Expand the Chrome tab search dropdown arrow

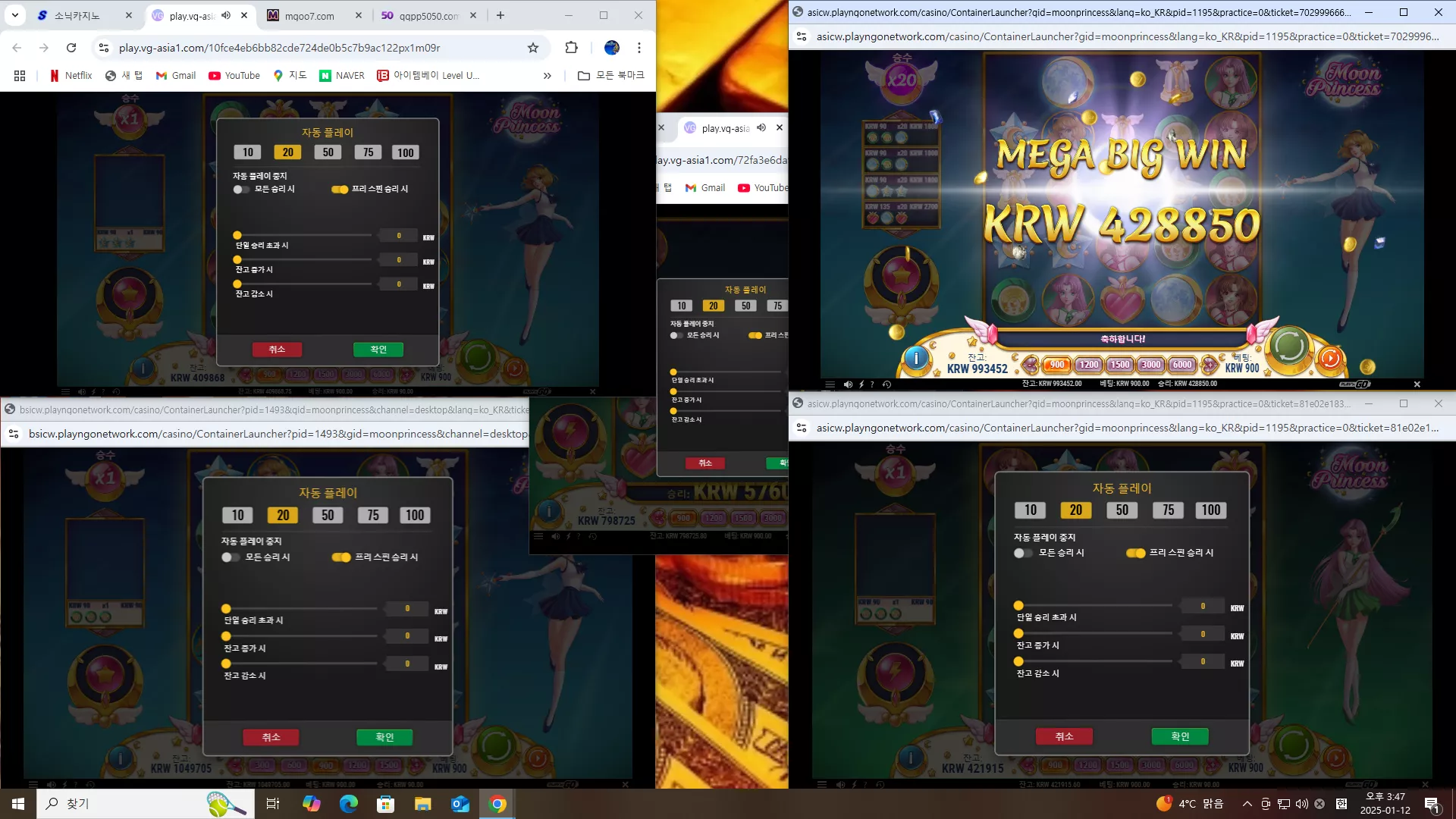[x=15, y=15]
